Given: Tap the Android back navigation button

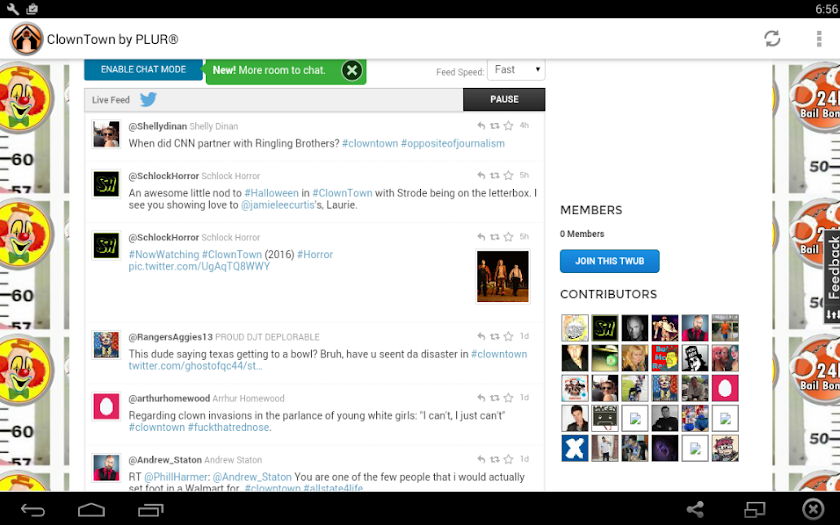Looking at the screenshot, I should click(33, 509).
